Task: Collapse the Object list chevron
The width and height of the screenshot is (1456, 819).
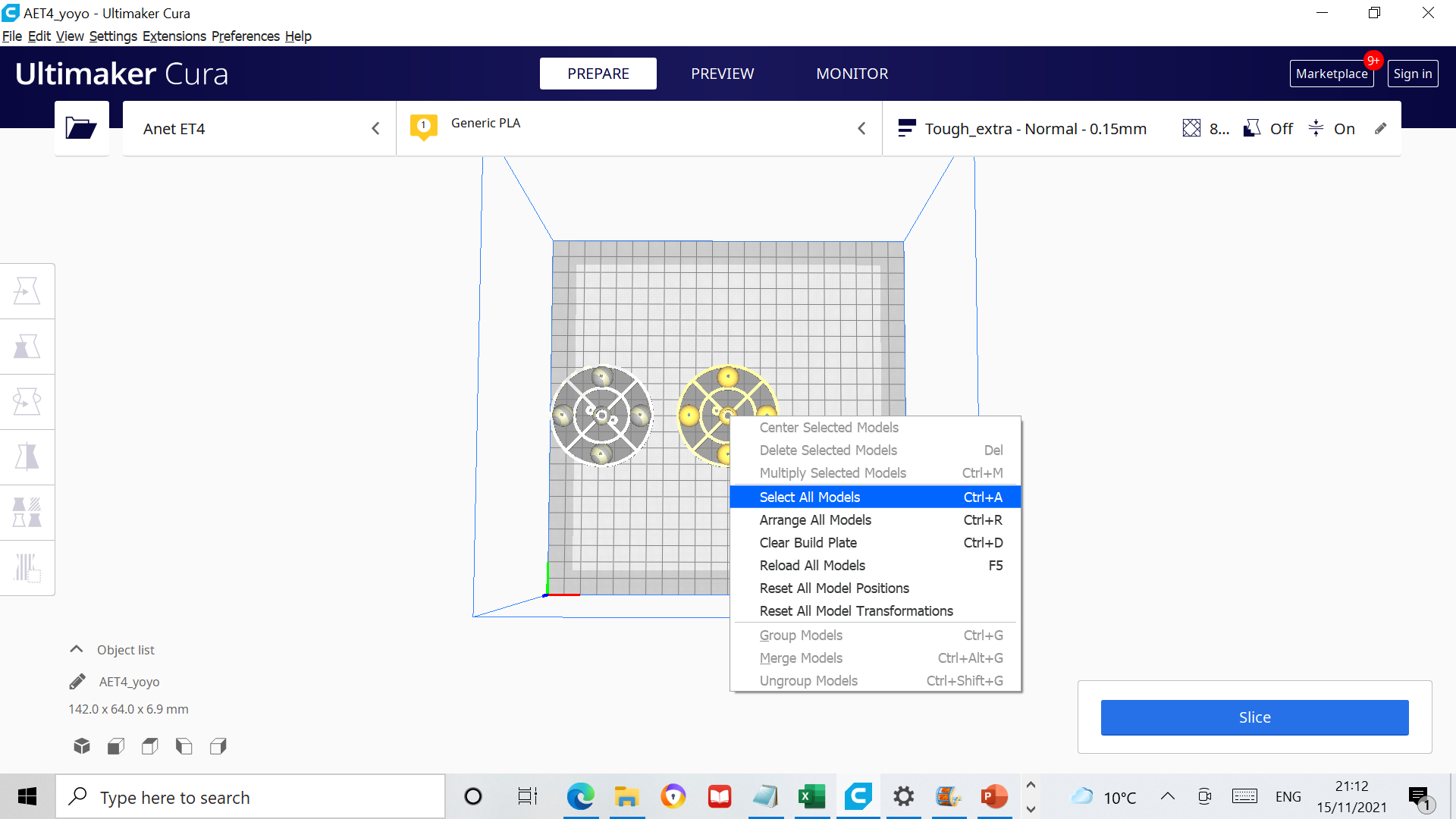Action: point(77,649)
